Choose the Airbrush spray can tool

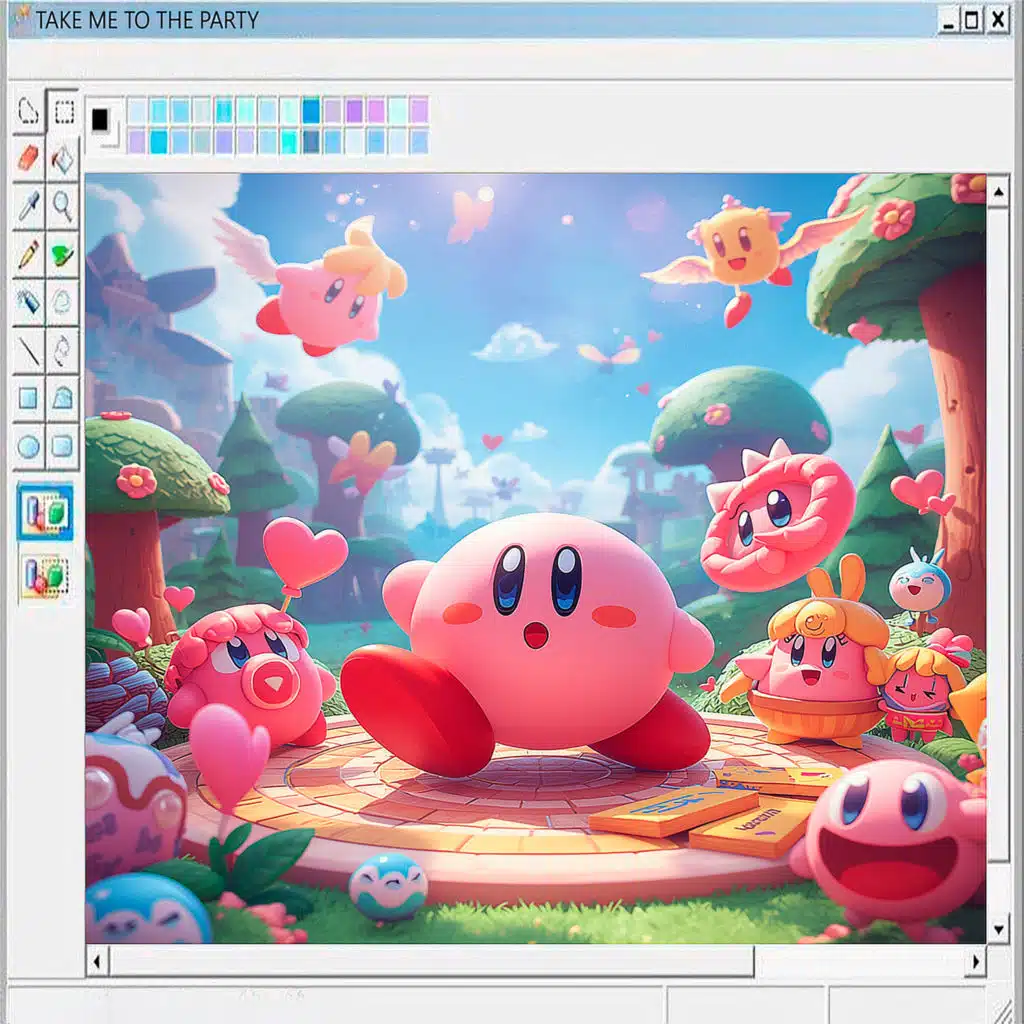(x=28, y=300)
